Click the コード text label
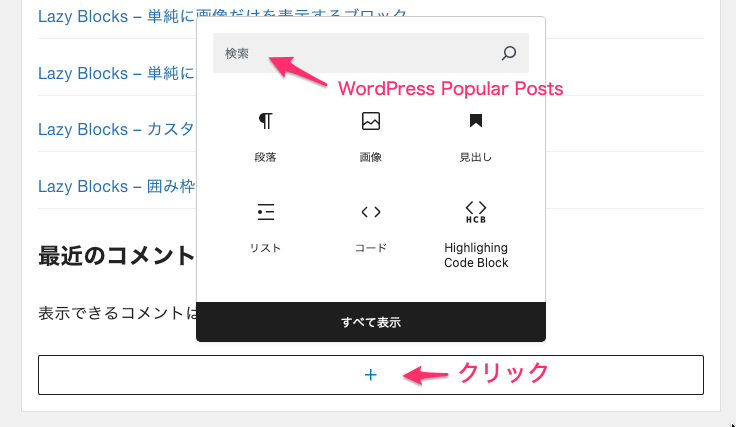The height and width of the screenshot is (427, 736). (371, 248)
